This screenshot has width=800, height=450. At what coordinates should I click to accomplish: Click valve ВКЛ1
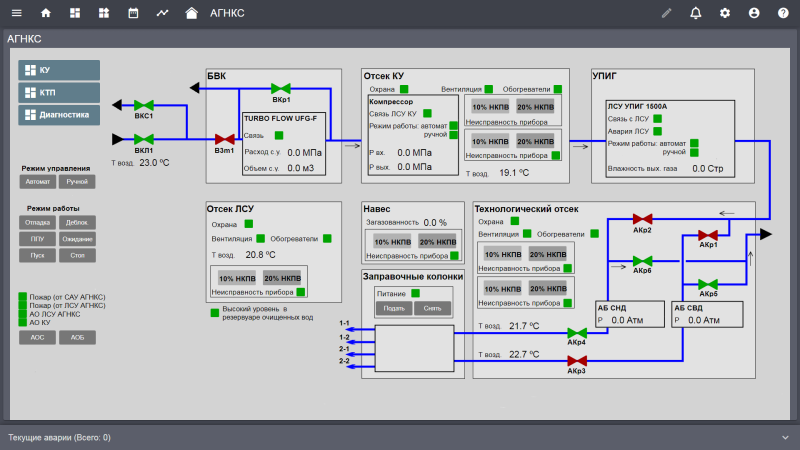pos(144,139)
